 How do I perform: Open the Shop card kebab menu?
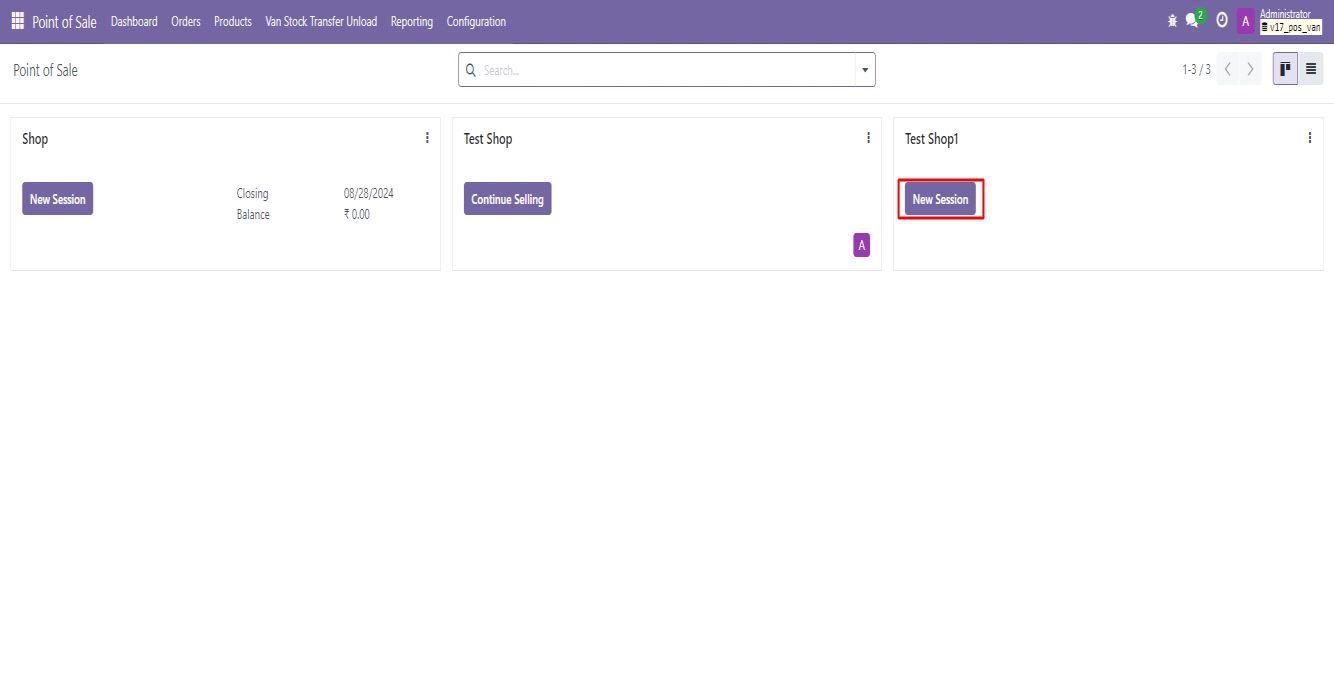coord(427,138)
